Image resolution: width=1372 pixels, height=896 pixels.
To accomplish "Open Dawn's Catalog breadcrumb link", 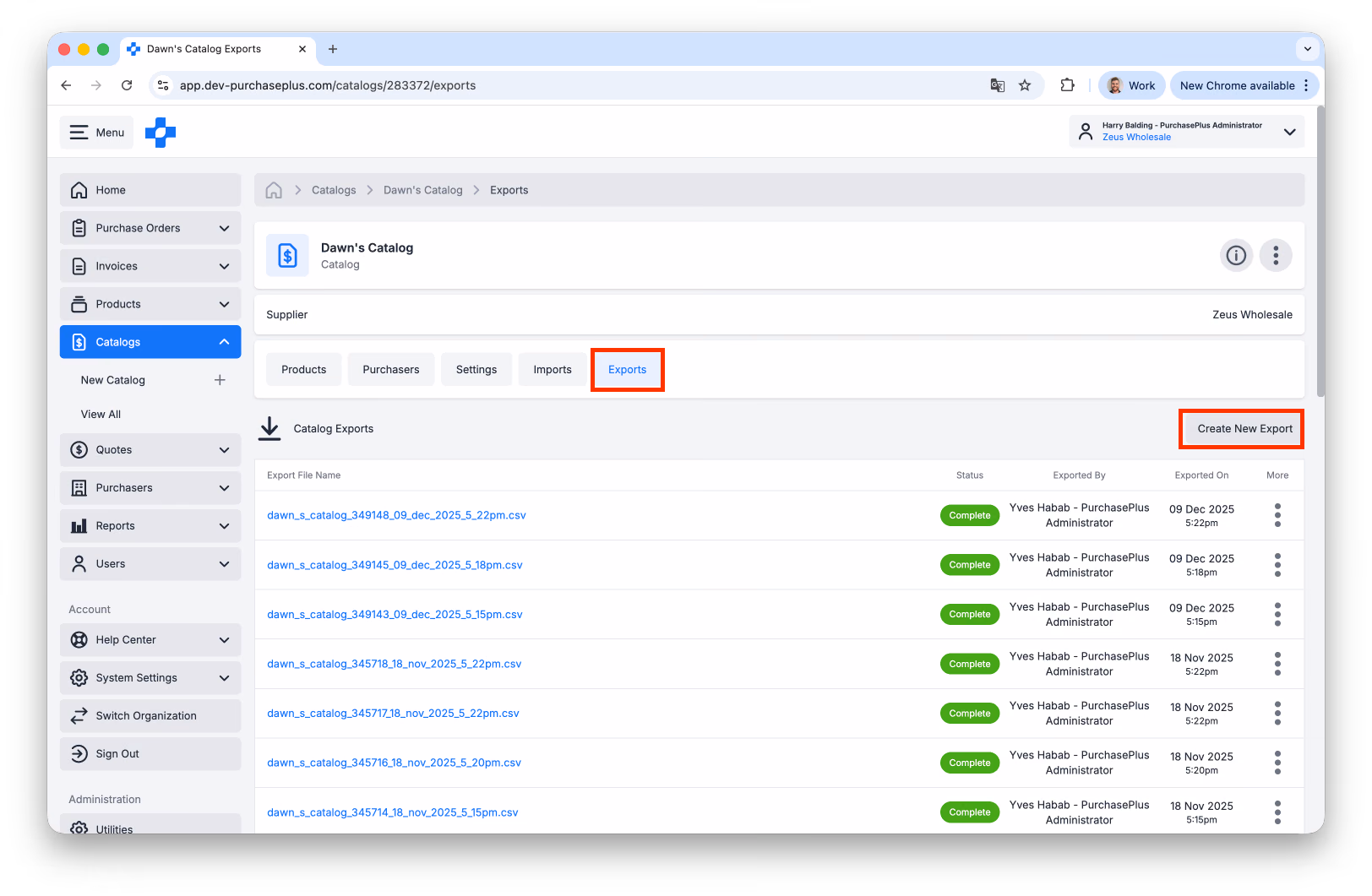I will tap(423, 190).
